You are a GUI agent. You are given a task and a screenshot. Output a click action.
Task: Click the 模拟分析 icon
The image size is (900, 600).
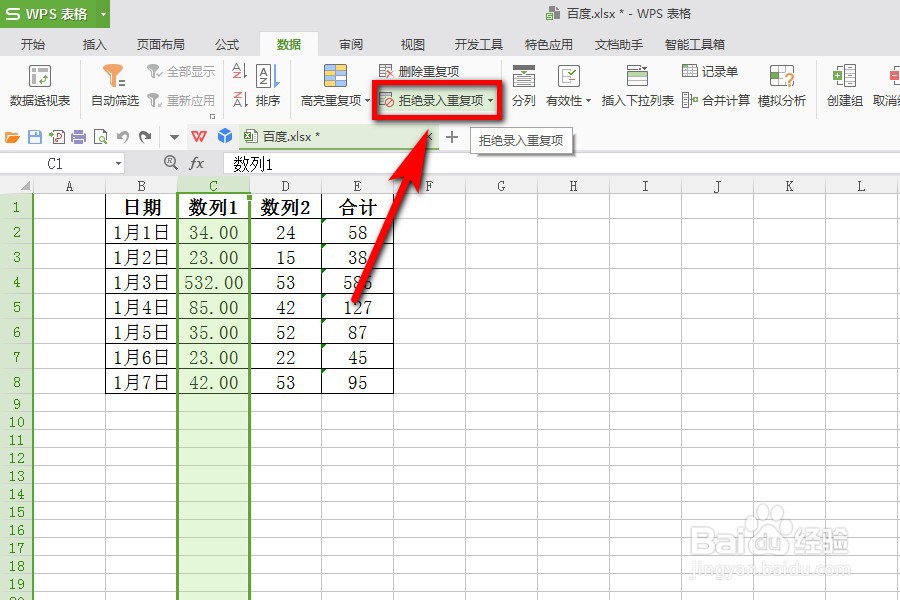pos(781,85)
